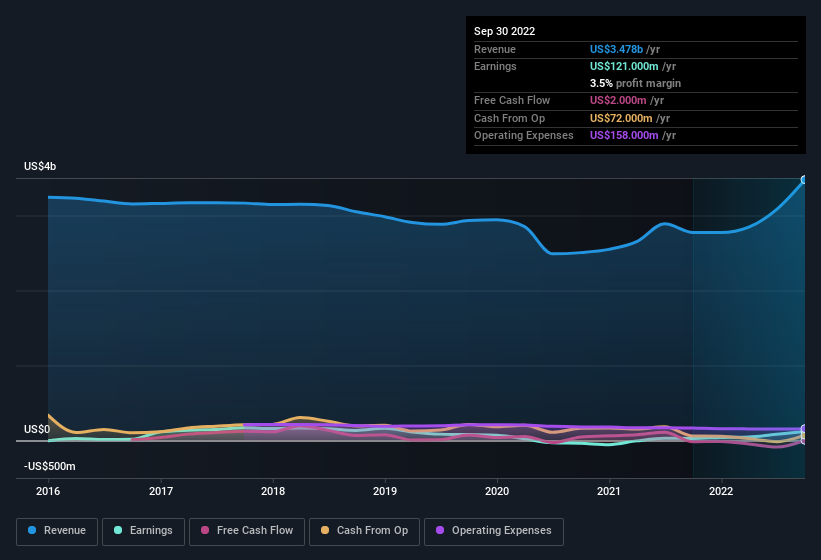This screenshot has width=821, height=560.
Task: Click the Revenue endpoint marker on chart
Action: pos(804,180)
